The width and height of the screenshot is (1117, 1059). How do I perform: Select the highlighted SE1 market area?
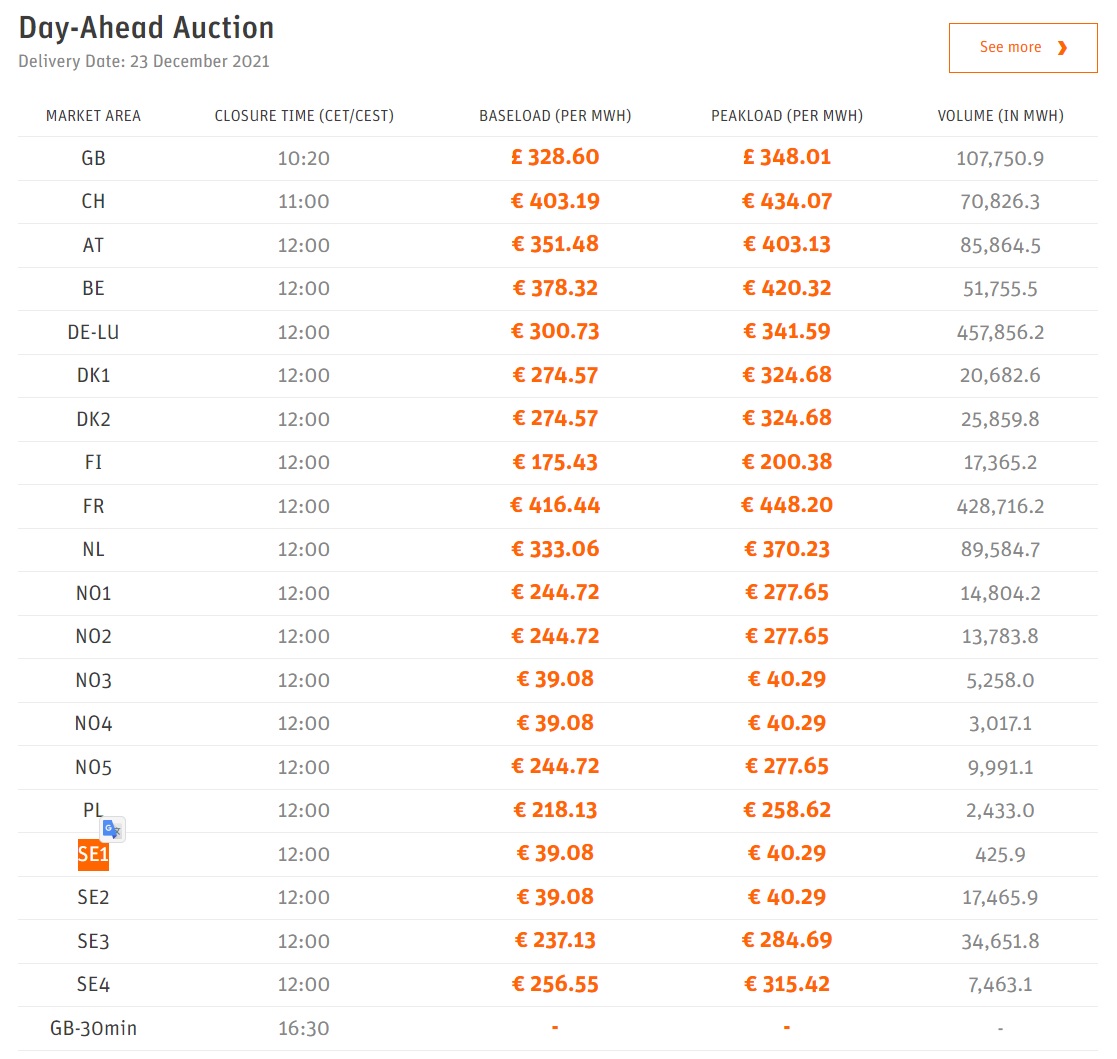pos(93,855)
